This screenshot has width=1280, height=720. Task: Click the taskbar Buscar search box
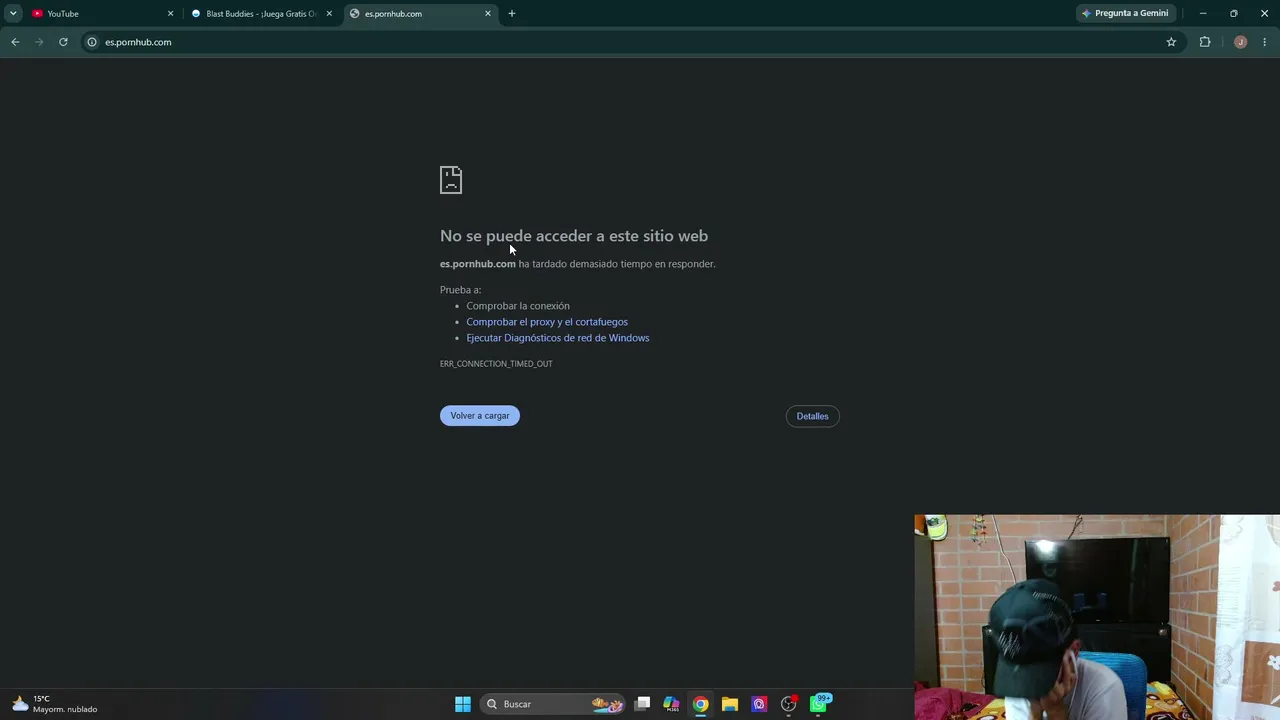[x=553, y=704]
